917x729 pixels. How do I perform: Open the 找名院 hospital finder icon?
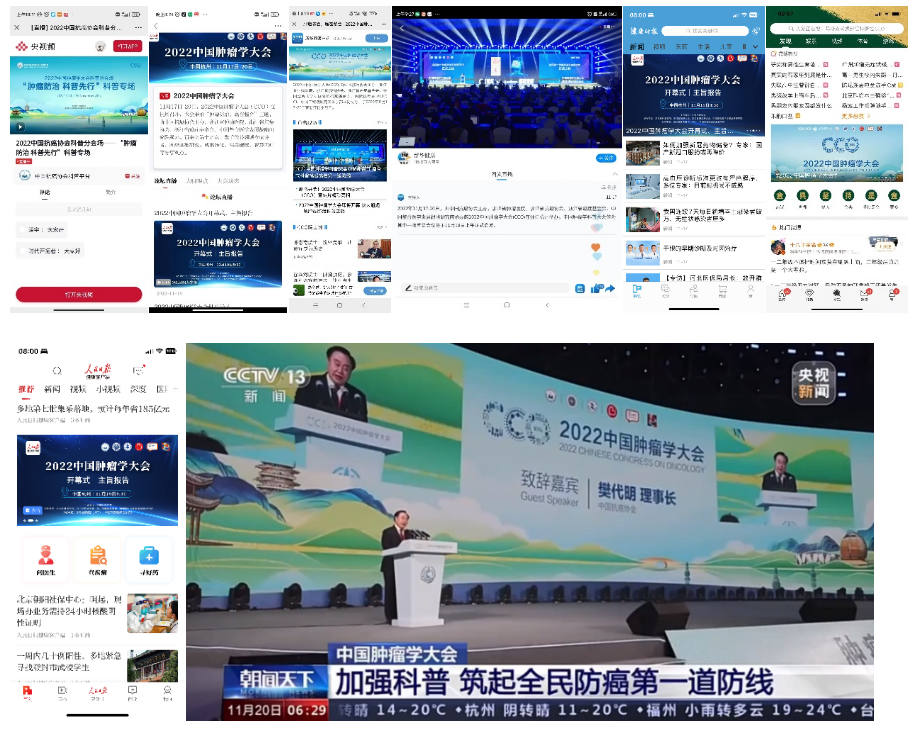[97, 560]
